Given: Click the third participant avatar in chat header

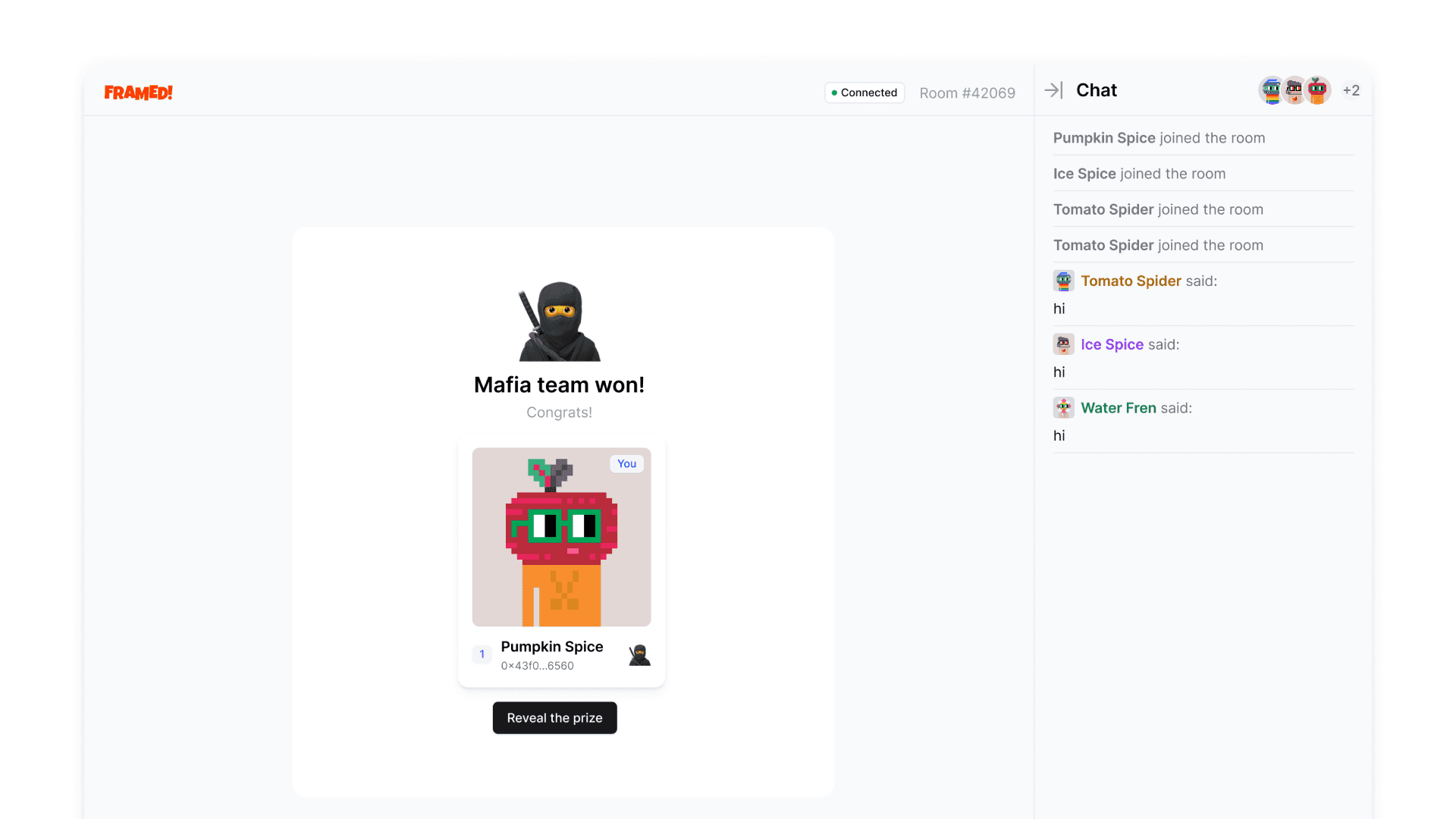Looking at the screenshot, I should (x=1317, y=90).
